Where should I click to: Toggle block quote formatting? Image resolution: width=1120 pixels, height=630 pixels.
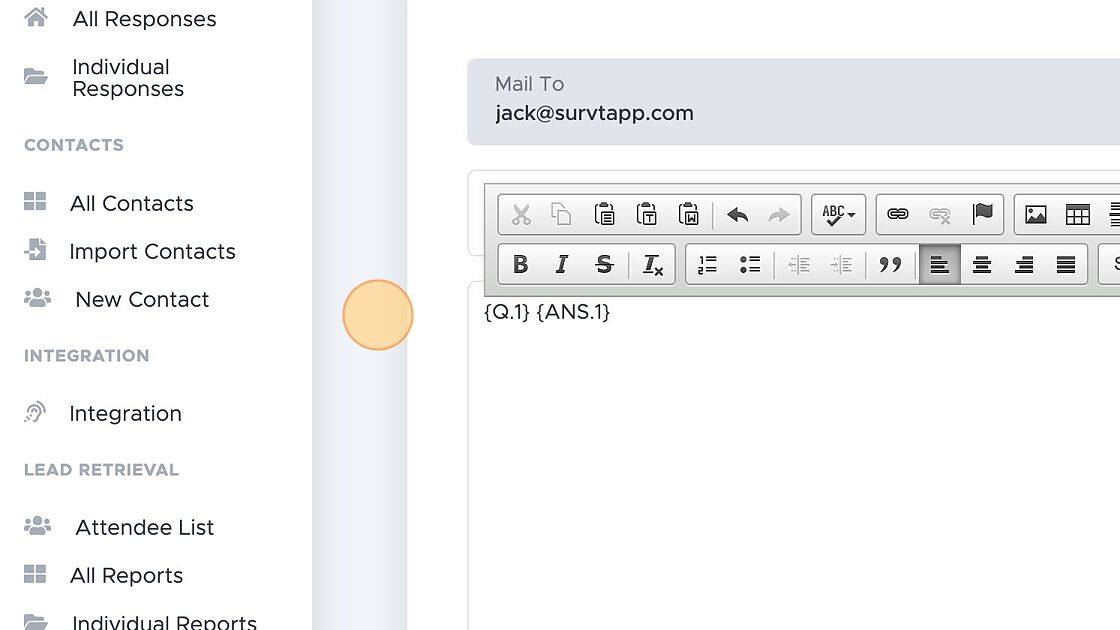tap(890, 264)
